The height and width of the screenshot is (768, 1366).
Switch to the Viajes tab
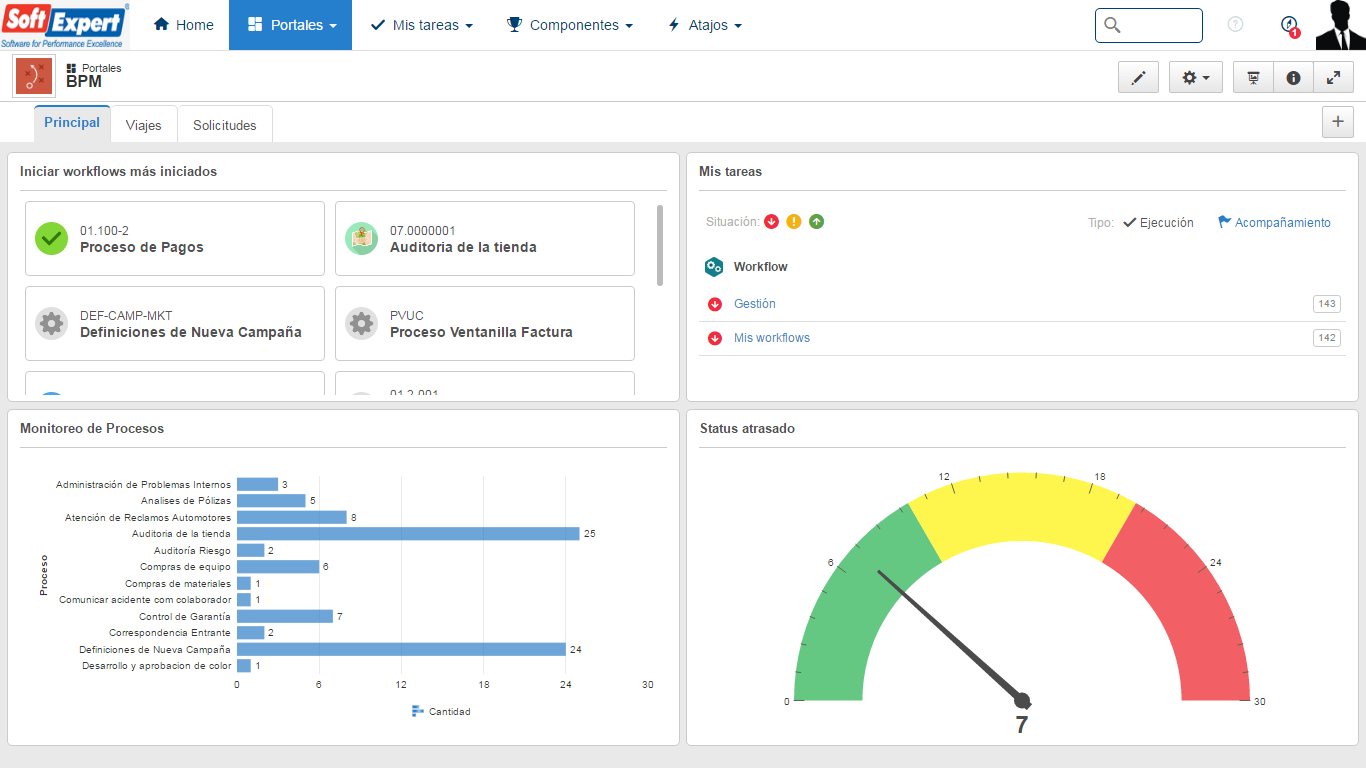(143, 124)
